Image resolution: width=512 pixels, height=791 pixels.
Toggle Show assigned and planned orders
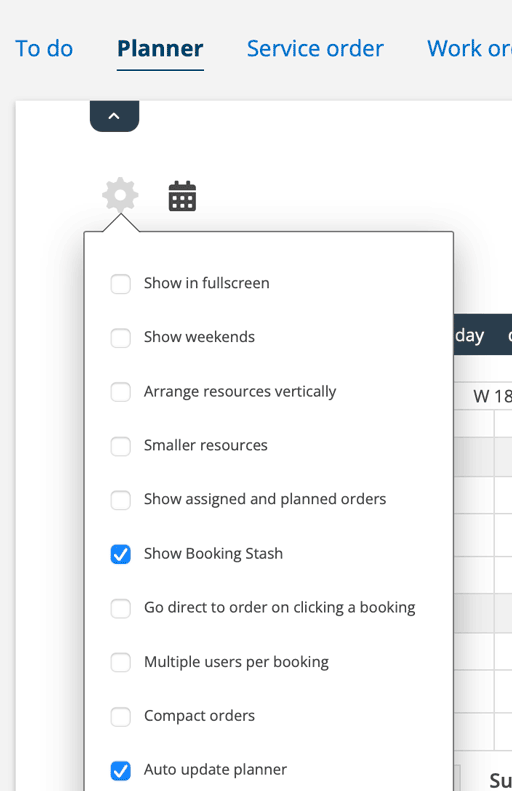(x=121, y=500)
